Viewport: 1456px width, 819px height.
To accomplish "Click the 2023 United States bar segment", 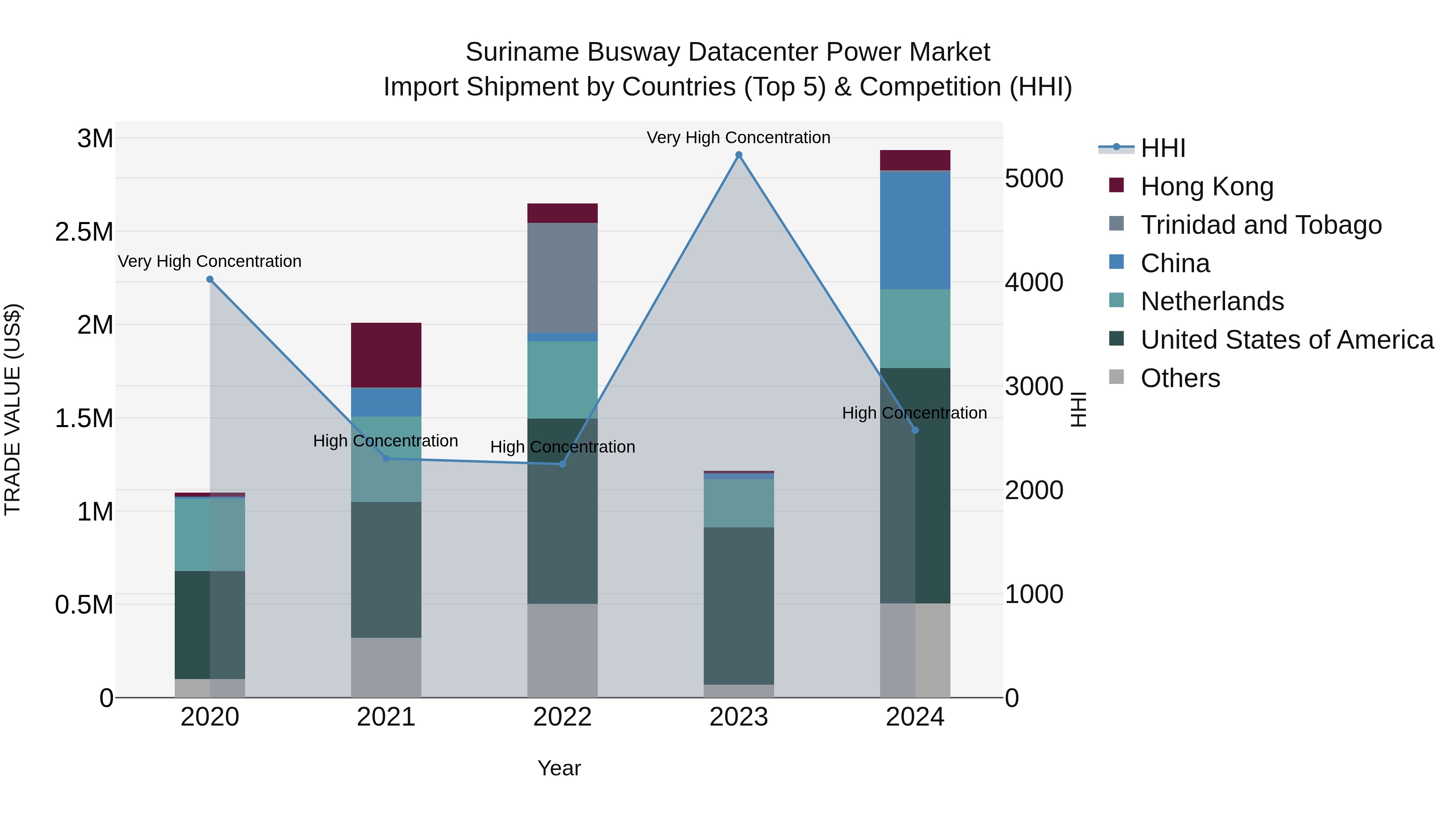I will (739, 606).
